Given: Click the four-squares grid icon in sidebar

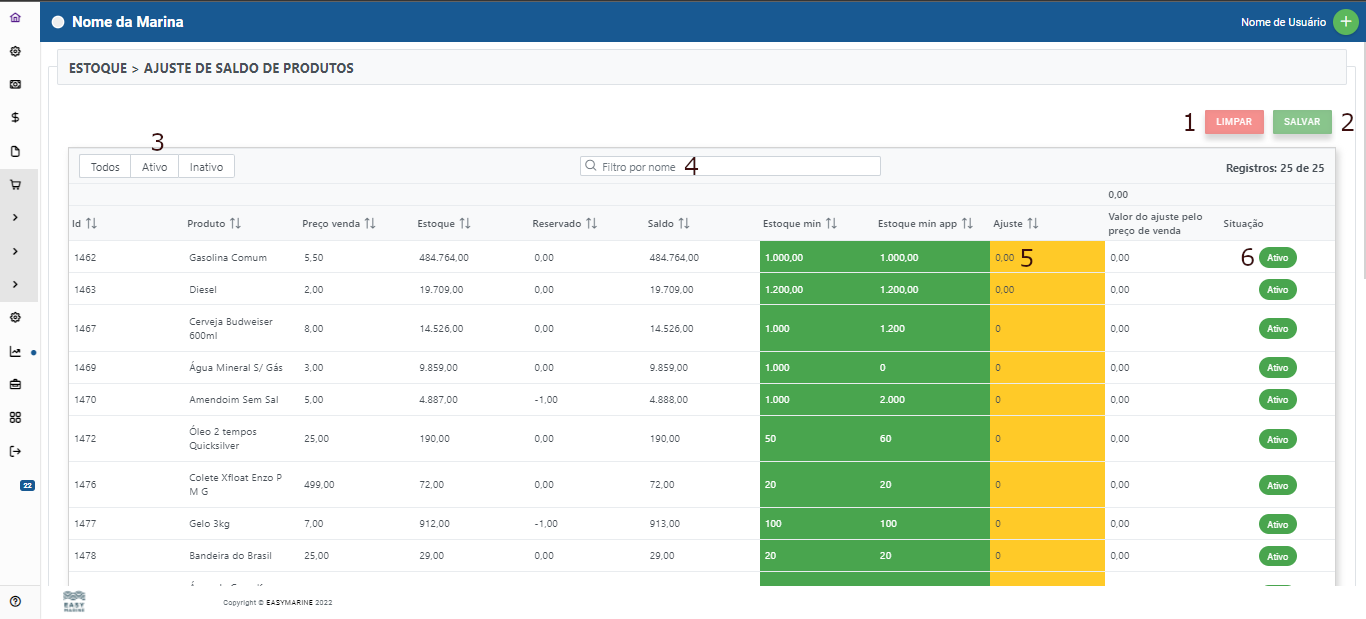Looking at the screenshot, I should tap(15, 417).
